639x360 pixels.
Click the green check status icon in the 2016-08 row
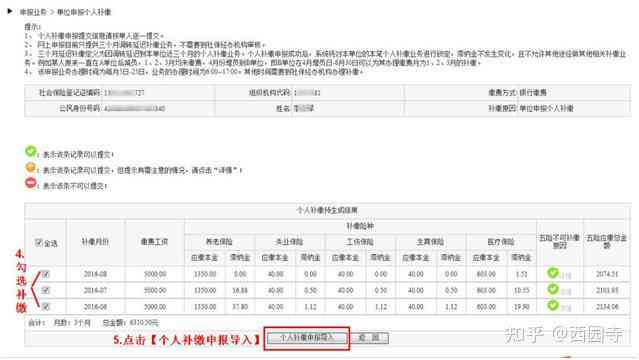[553, 272]
